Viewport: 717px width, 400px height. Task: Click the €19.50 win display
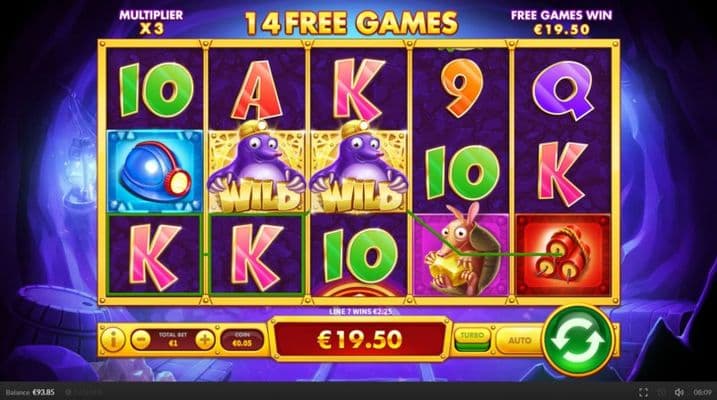(x=359, y=340)
